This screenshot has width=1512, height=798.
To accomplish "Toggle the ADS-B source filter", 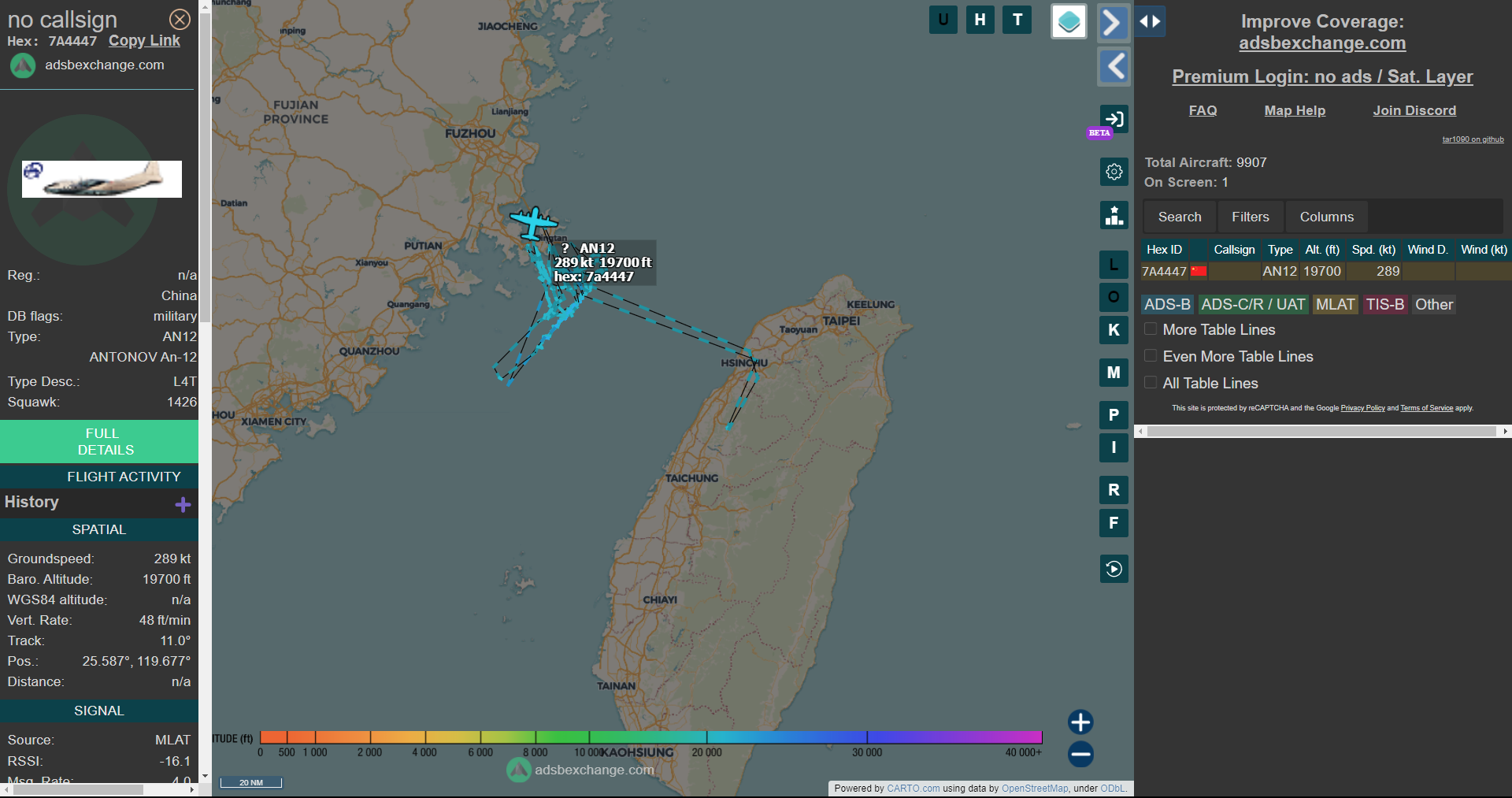I will (1167, 305).
